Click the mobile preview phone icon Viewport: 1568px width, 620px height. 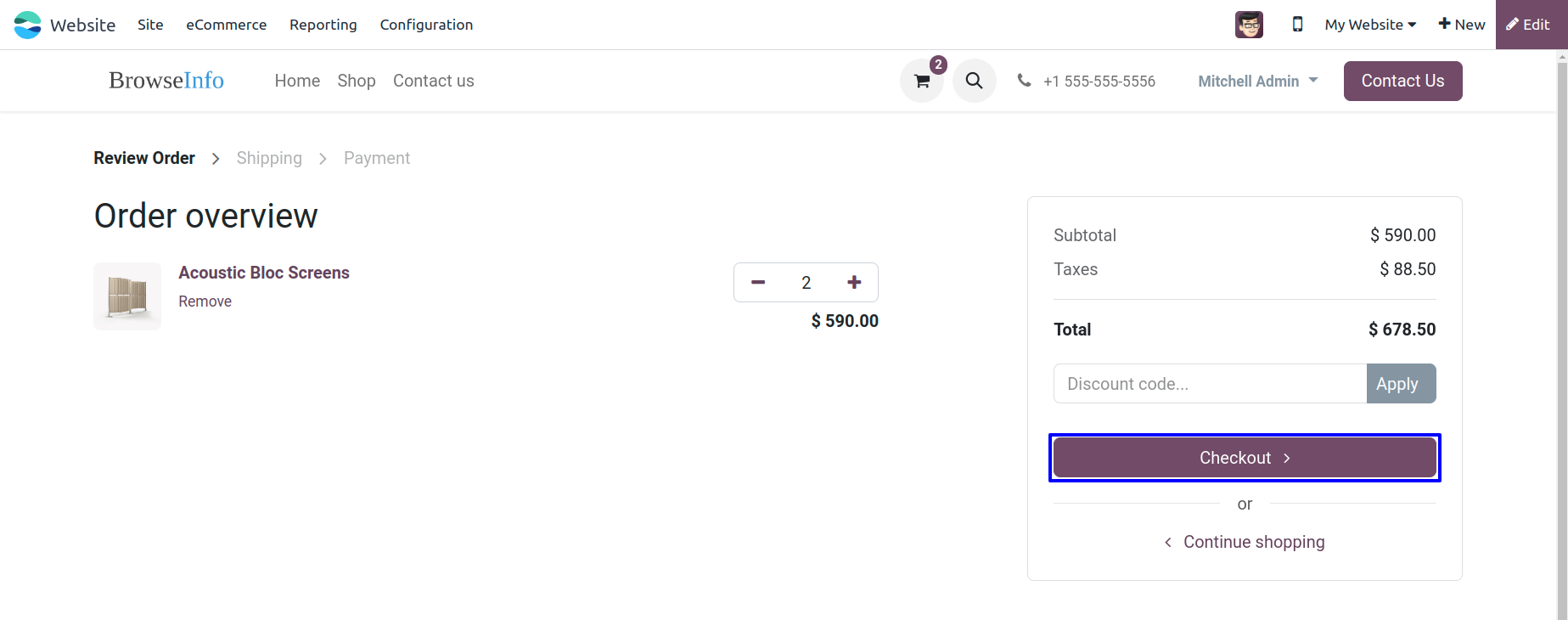coord(1297,25)
